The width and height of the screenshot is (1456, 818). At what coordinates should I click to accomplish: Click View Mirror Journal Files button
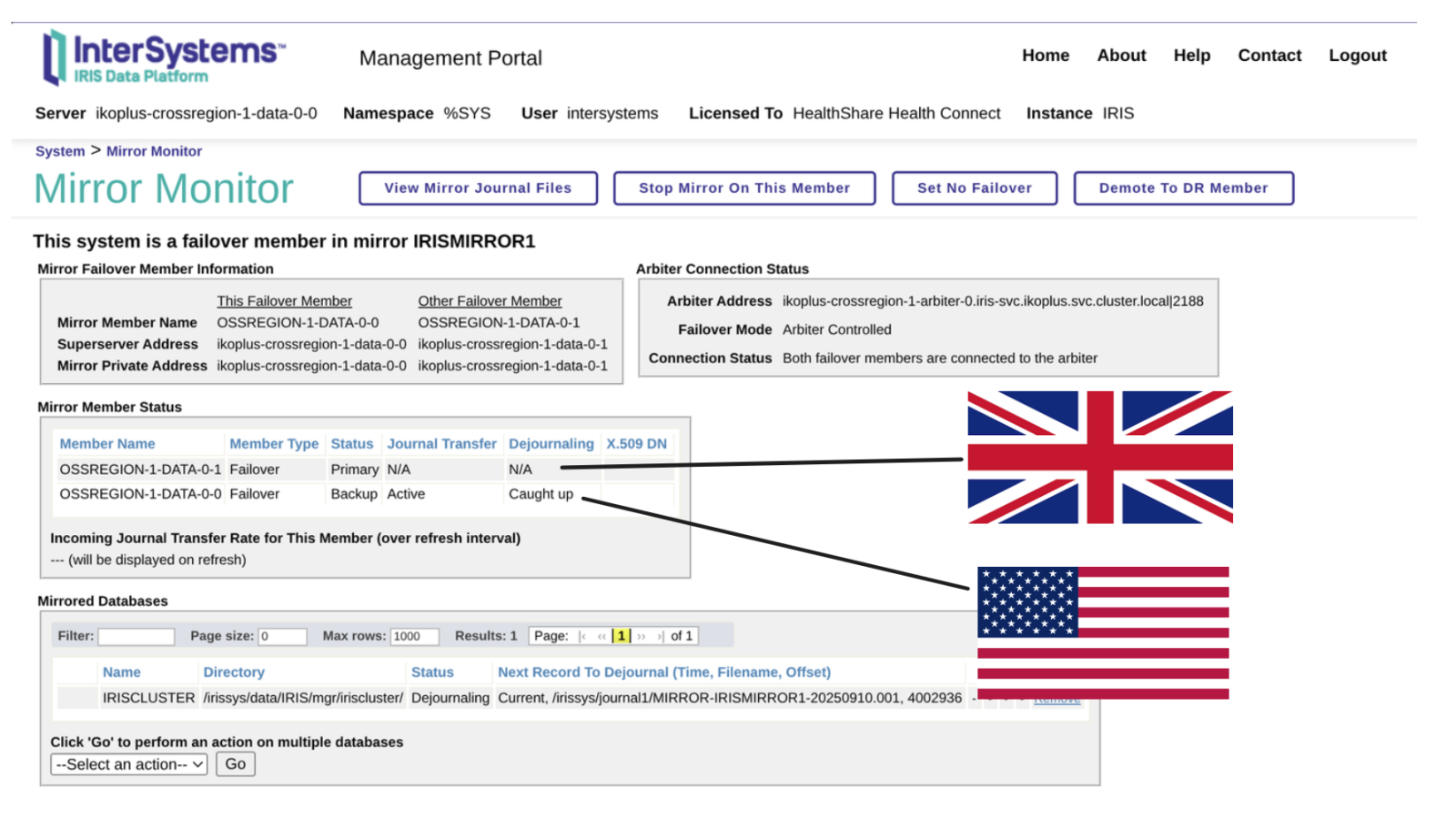(x=478, y=188)
